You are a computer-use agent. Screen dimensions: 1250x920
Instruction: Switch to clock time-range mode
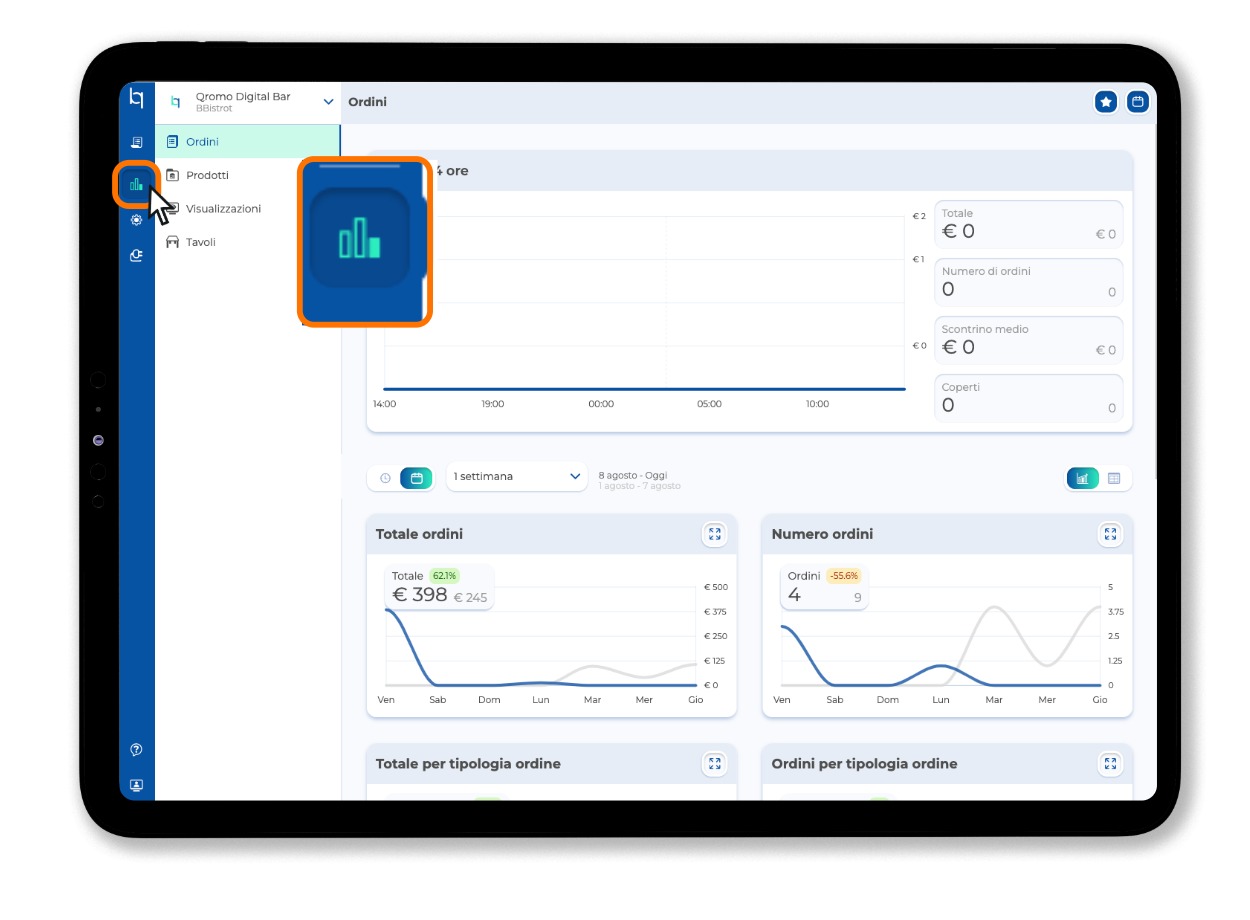tap(385, 478)
